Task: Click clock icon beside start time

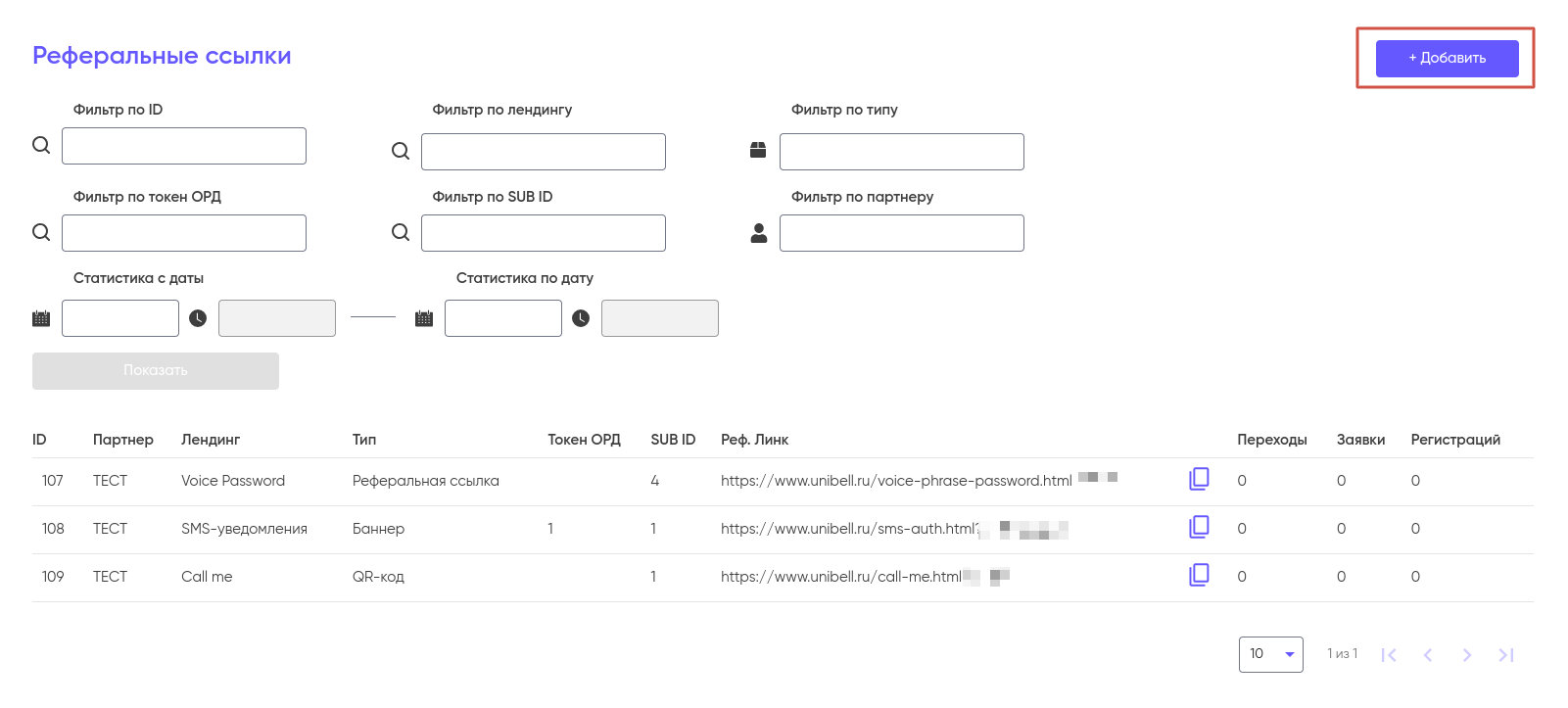Action: tap(198, 318)
